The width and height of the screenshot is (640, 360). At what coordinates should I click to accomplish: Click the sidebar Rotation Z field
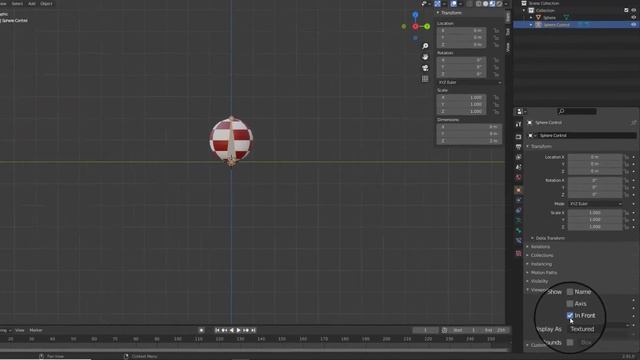coord(461,74)
